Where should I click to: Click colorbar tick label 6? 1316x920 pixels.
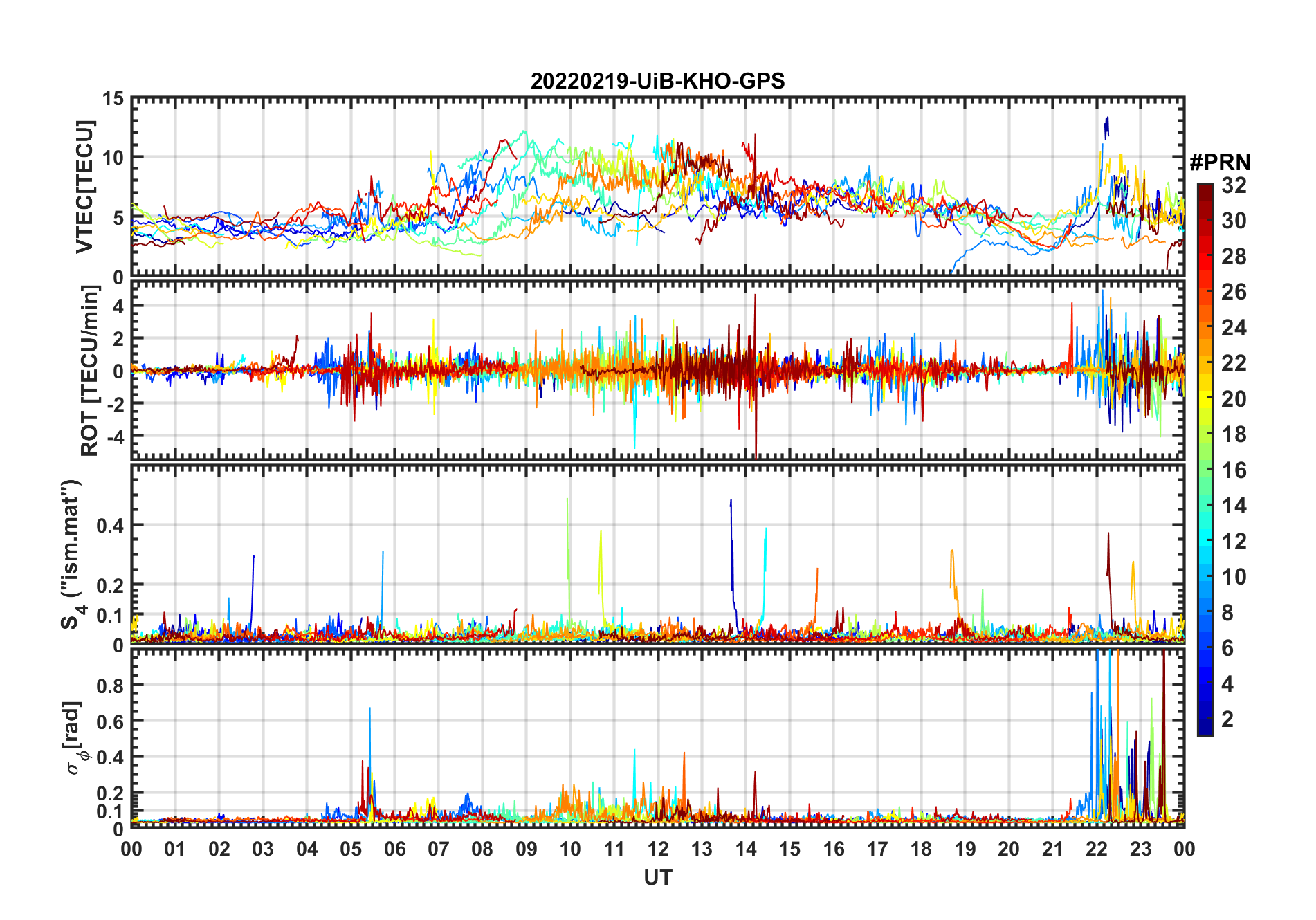coord(1227,648)
